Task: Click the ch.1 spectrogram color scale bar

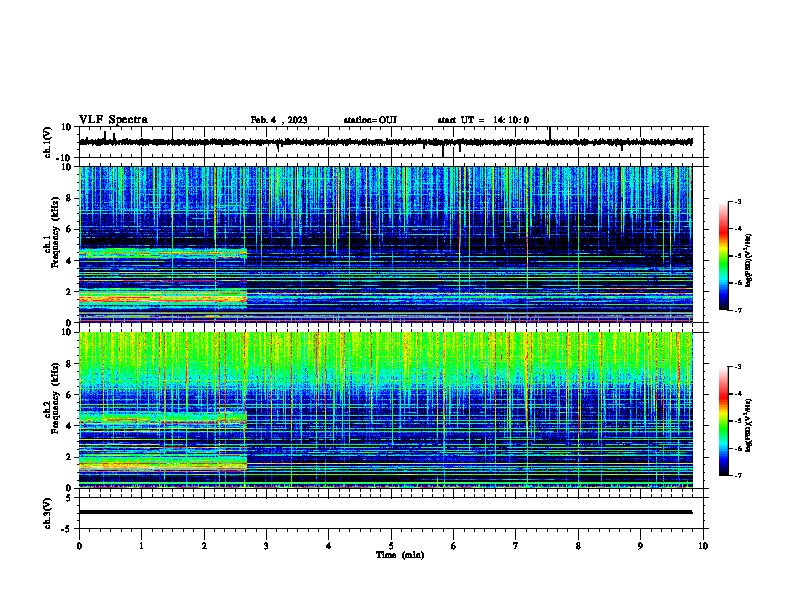Action: [x=724, y=256]
